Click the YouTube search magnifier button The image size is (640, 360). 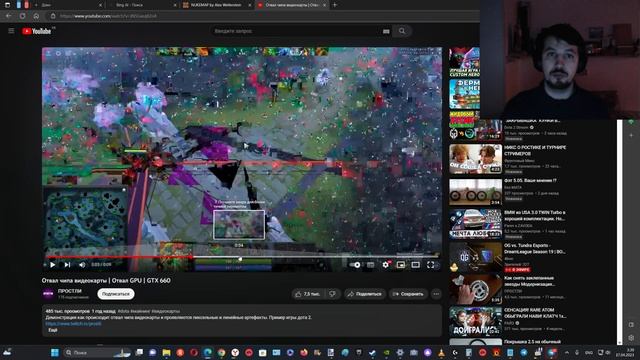402,31
